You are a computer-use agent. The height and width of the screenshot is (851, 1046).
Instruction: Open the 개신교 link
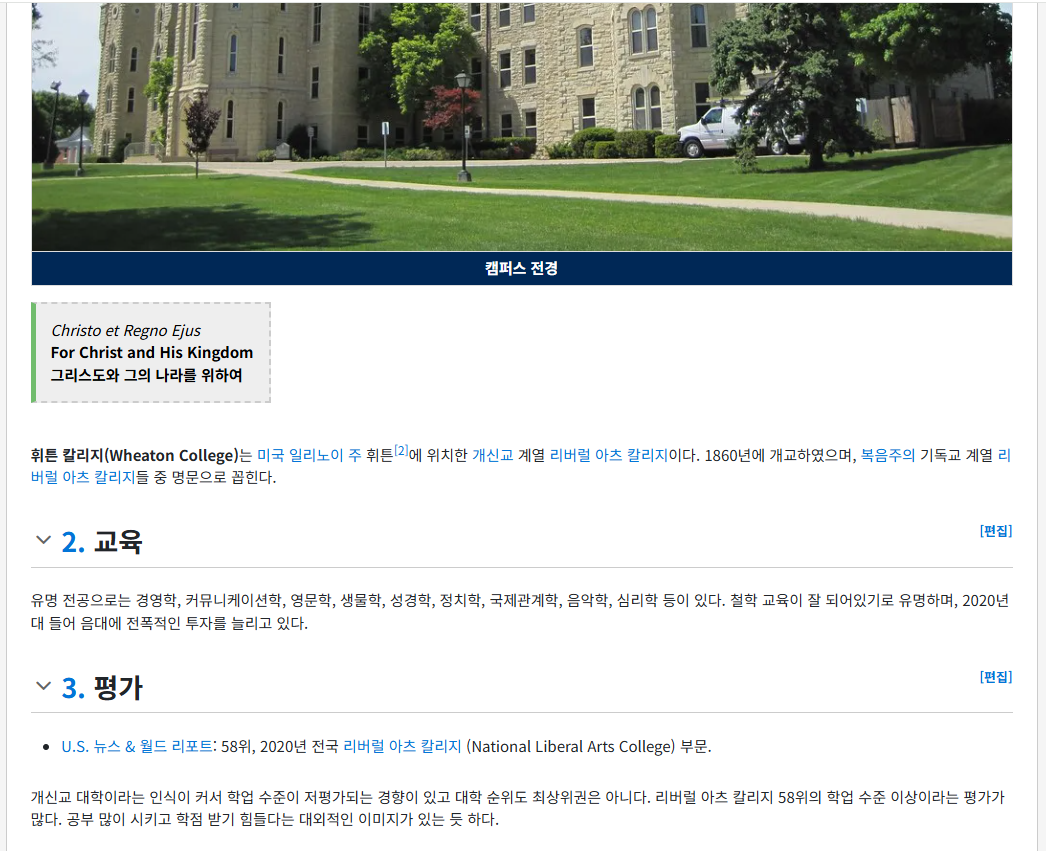tap(493, 456)
